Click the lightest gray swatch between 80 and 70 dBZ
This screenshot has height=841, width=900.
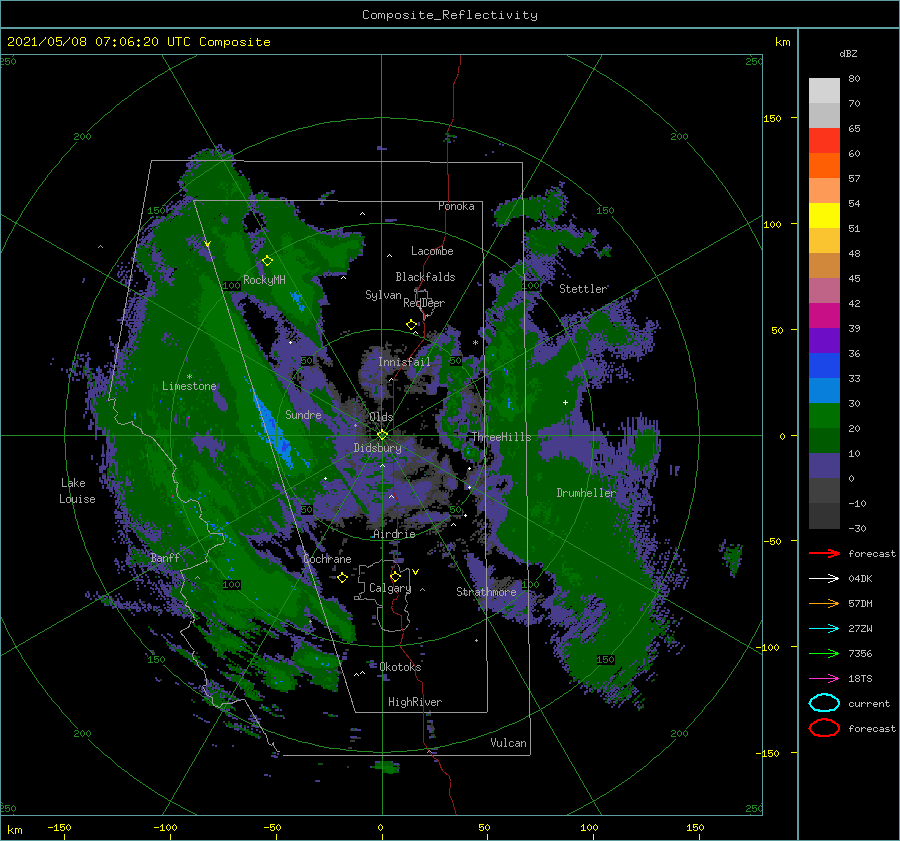click(x=824, y=91)
